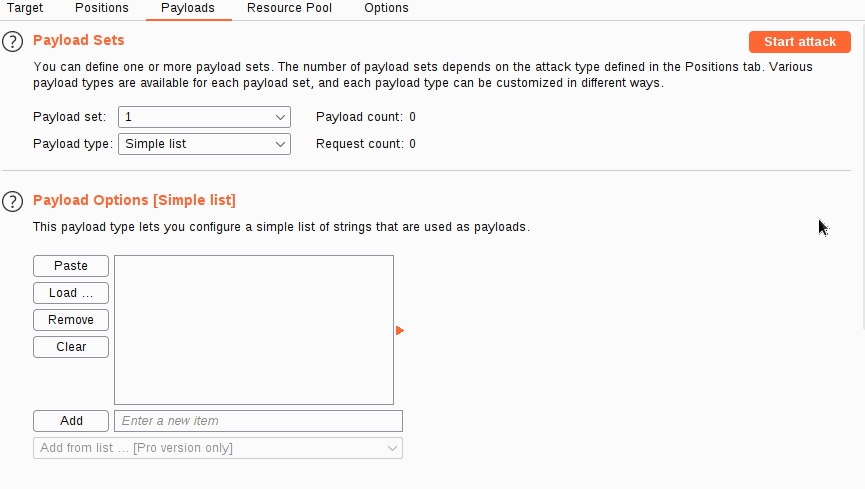Open help for Payload Sets section
This screenshot has height=489, width=865.
pyautogui.click(x=13, y=42)
